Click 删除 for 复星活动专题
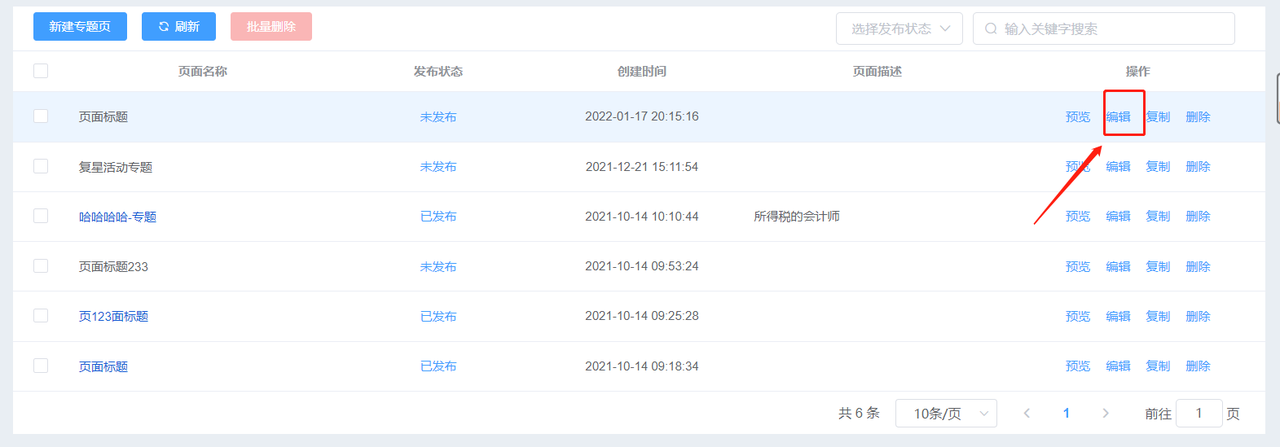Viewport: 1280px width, 447px height. coord(1198,167)
